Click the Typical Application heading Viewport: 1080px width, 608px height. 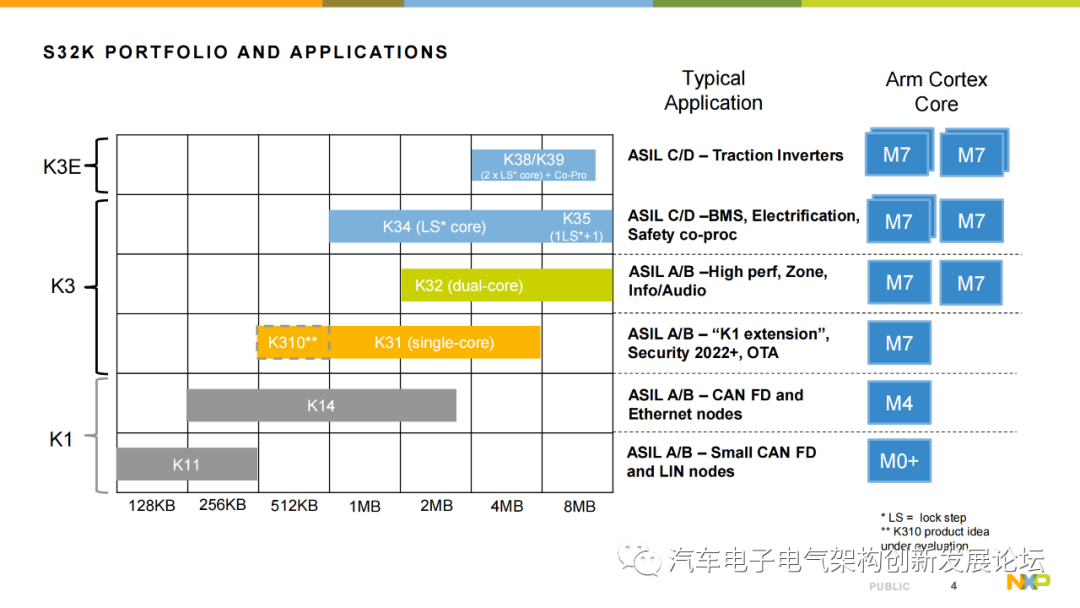tap(714, 90)
